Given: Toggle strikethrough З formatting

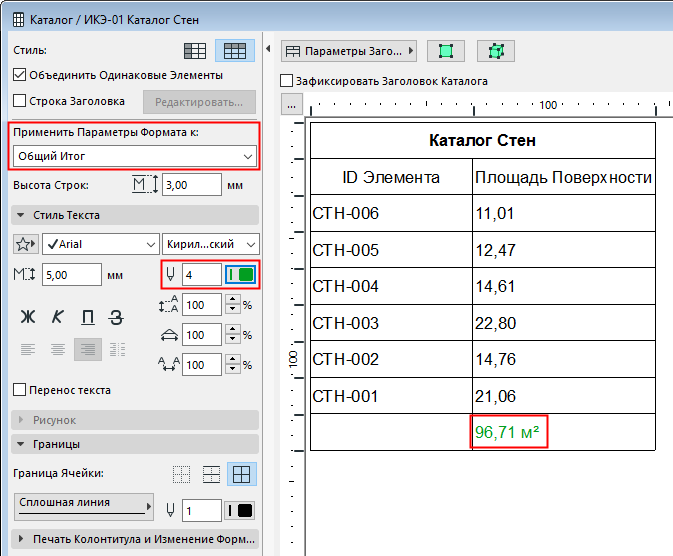Looking at the screenshot, I should tap(116, 317).
